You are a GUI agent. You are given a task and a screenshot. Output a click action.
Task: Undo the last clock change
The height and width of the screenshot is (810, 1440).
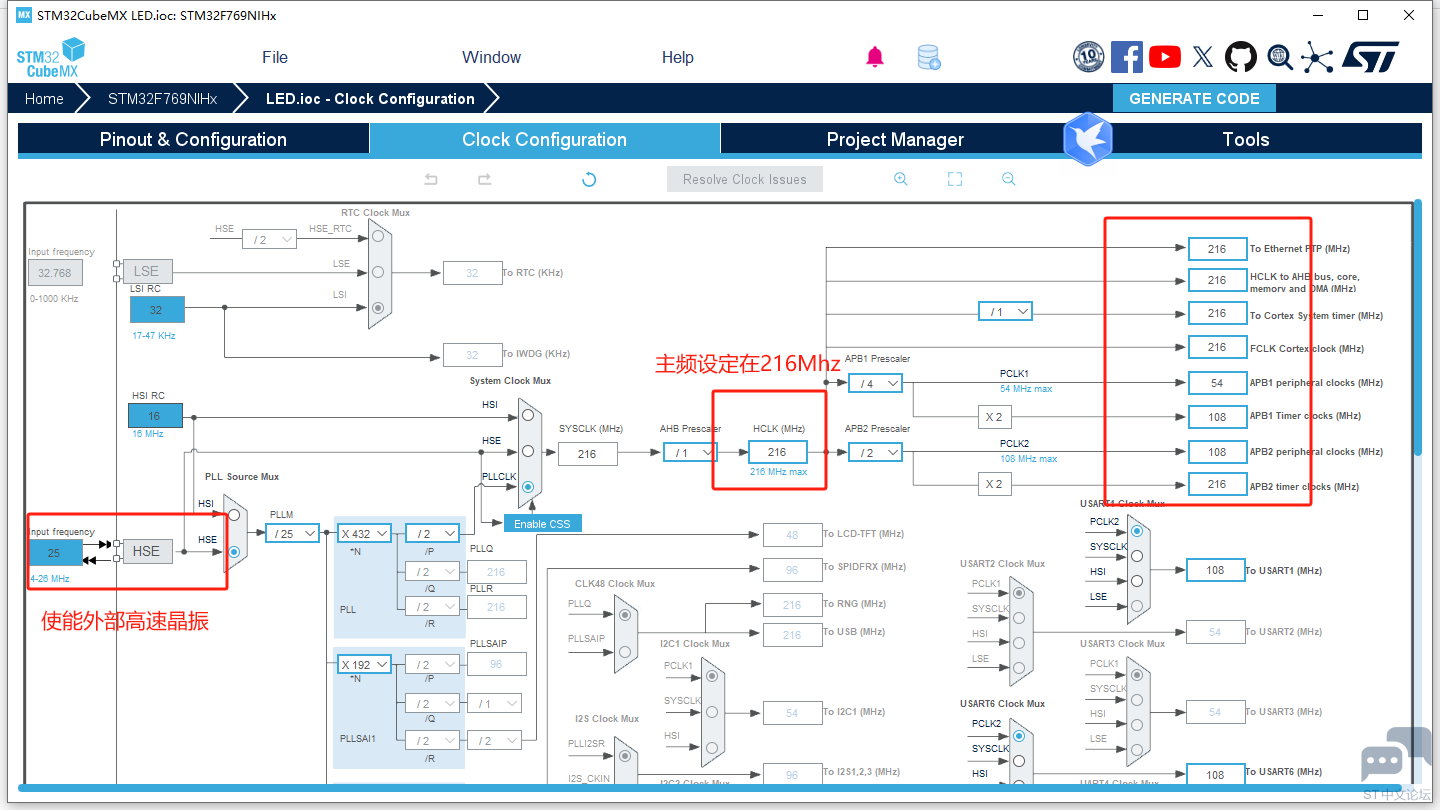431,179
